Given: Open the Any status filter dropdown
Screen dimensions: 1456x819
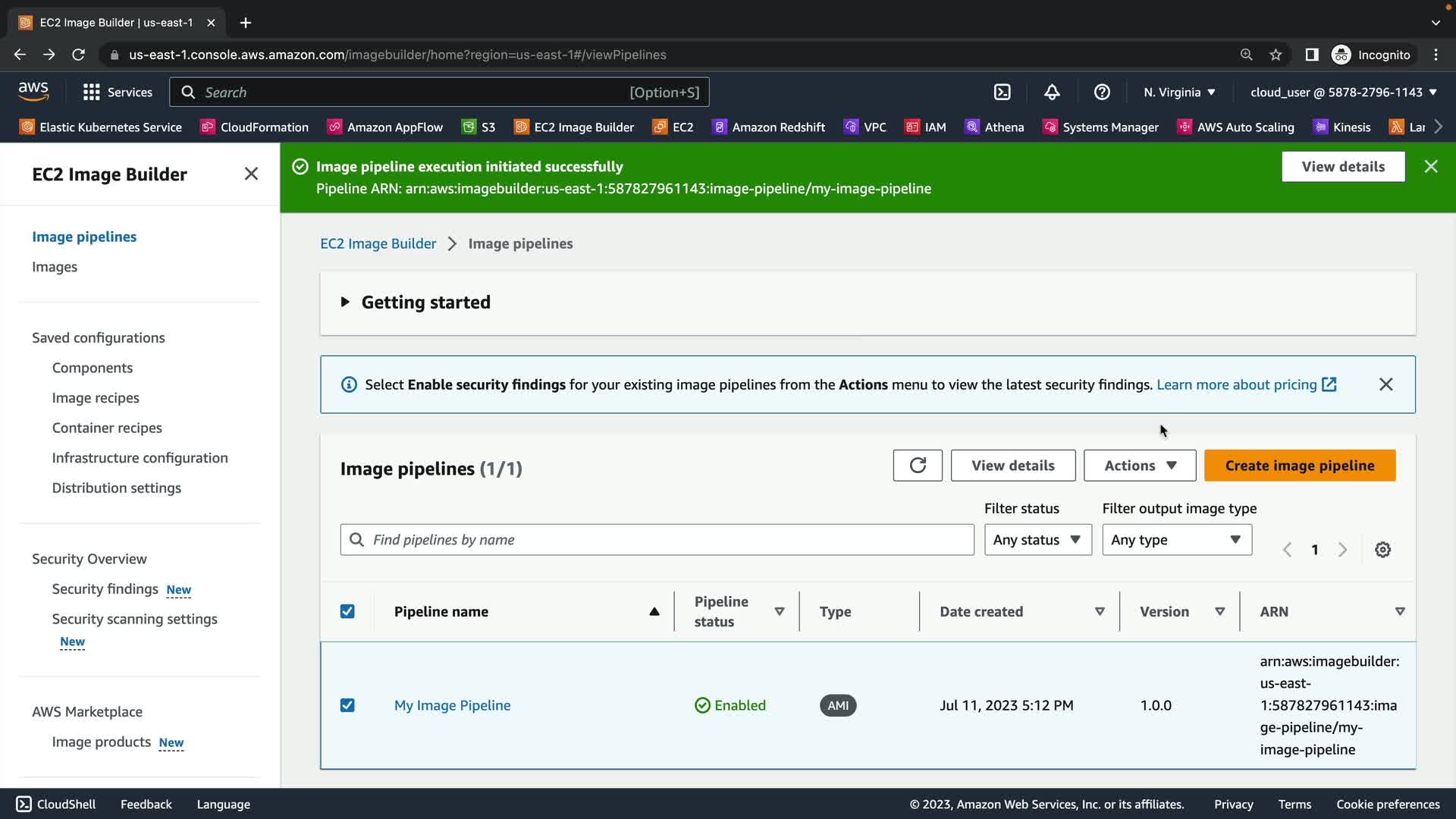Looking at the screenshot, I should [1037, 540].
